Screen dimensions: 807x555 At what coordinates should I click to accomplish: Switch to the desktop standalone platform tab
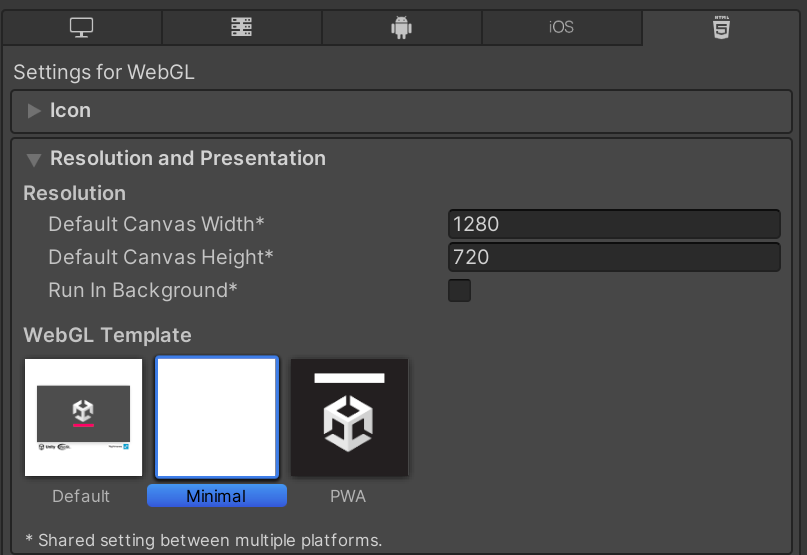tap(82, 28)
